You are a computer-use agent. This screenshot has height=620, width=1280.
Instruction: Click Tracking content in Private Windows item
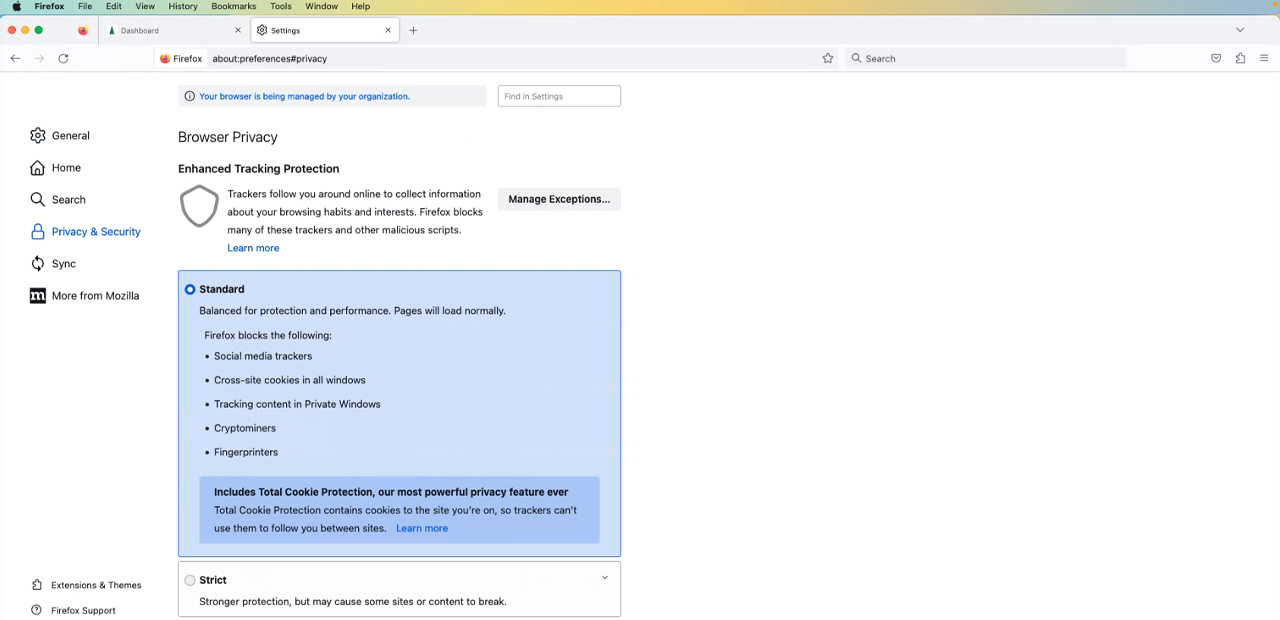[297, 404]
